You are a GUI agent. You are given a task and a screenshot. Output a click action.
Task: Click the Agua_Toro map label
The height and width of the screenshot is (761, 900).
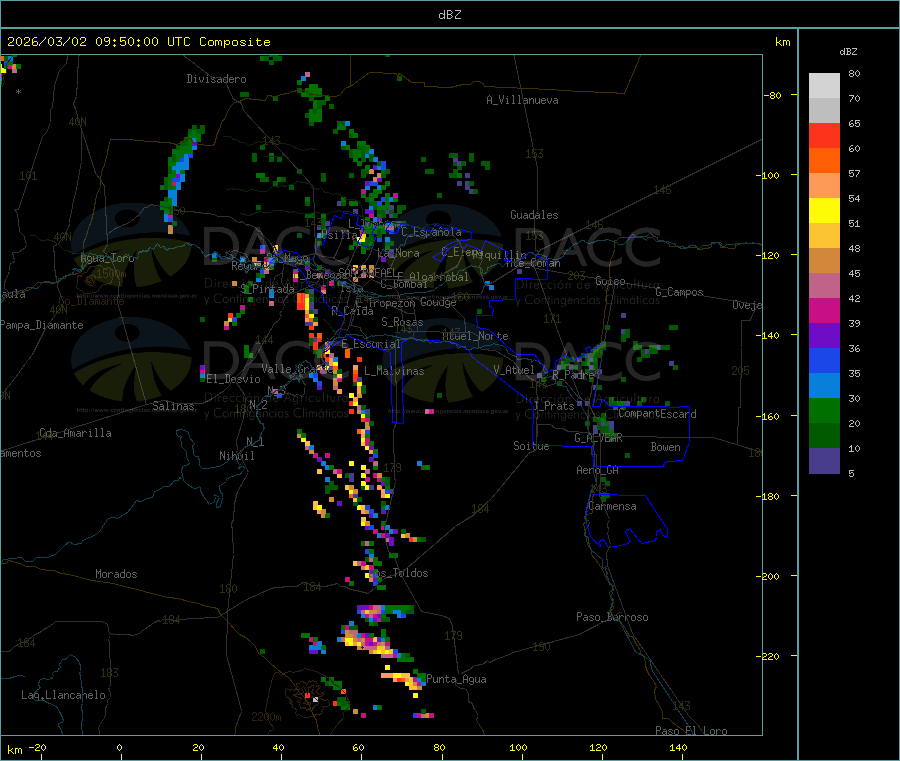point(107,258)
